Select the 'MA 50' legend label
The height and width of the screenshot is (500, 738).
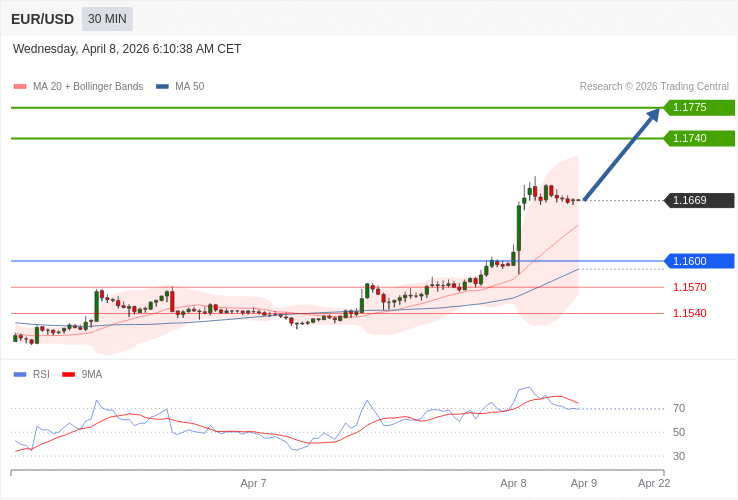tap(190, 87)
